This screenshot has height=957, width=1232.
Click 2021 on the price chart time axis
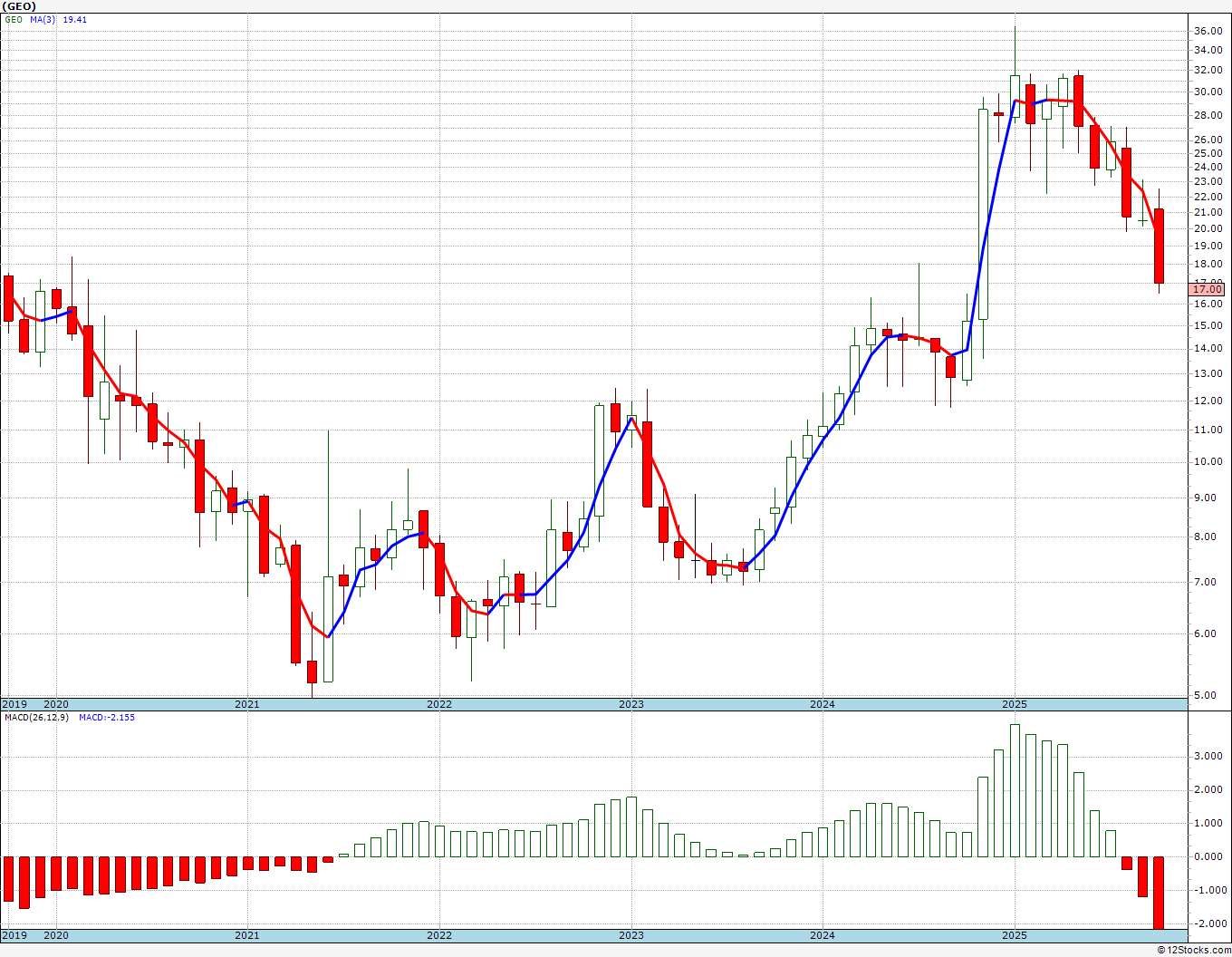coord(247,704)
